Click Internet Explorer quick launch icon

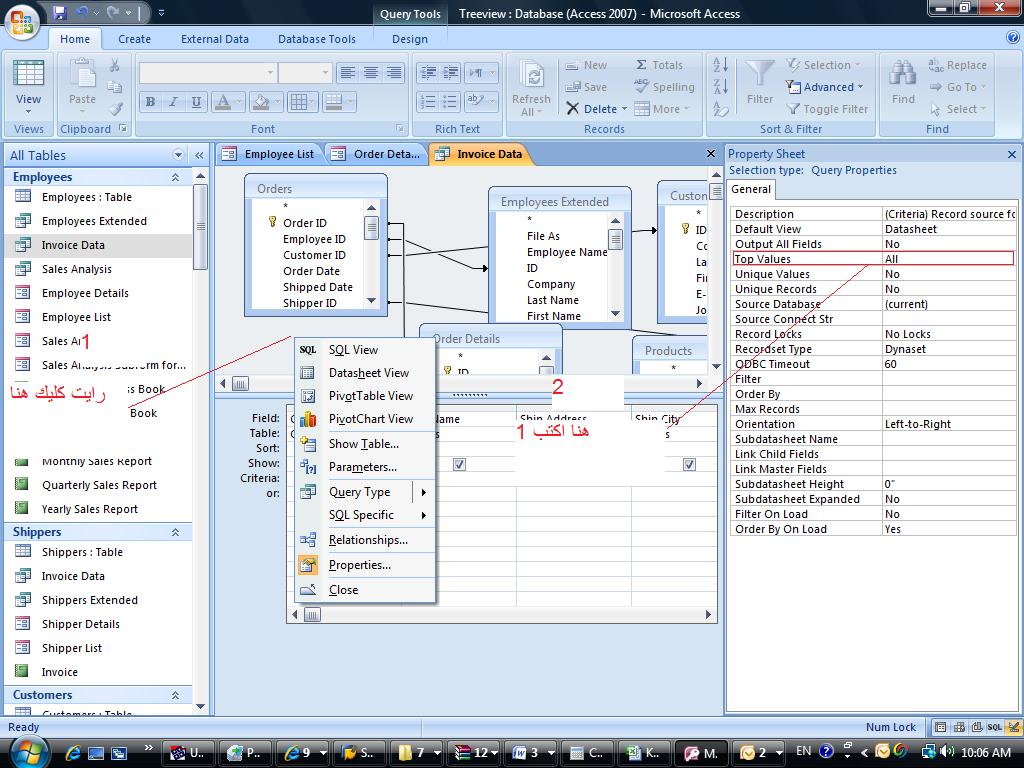click(x=73, y=753)
